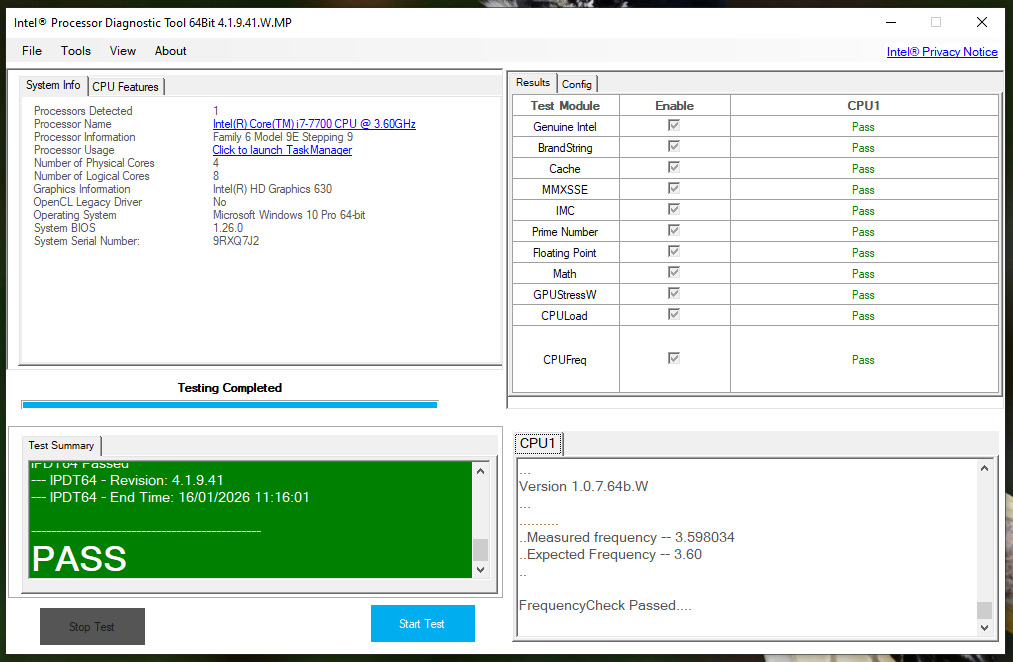1013x662 pixels.
Task: Click Measured frequency 3.598034 line
Action: tap(627, 537)
